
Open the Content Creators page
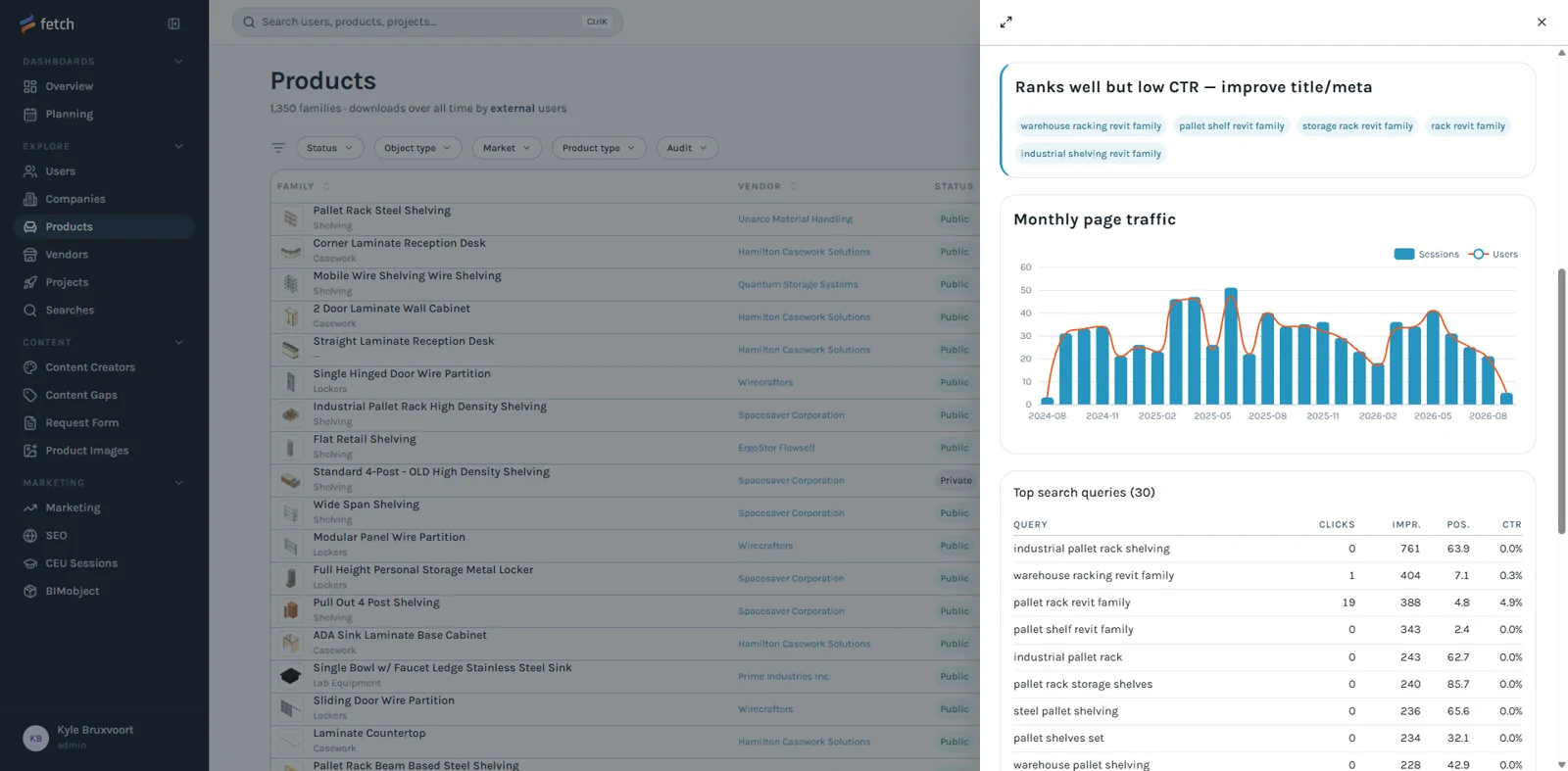pyautogui.click(x=90, y=367)
